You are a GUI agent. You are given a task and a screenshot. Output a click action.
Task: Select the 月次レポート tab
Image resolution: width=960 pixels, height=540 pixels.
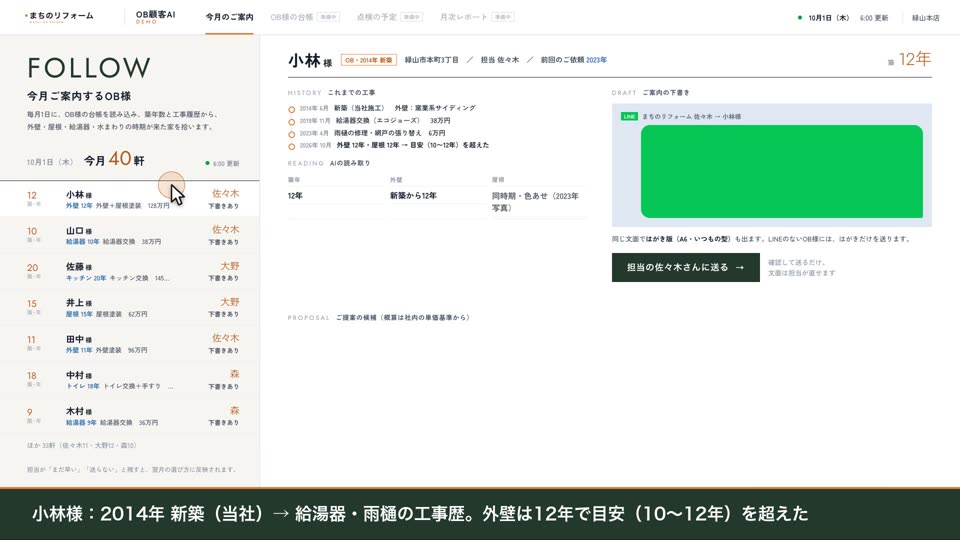coord(476,17)
